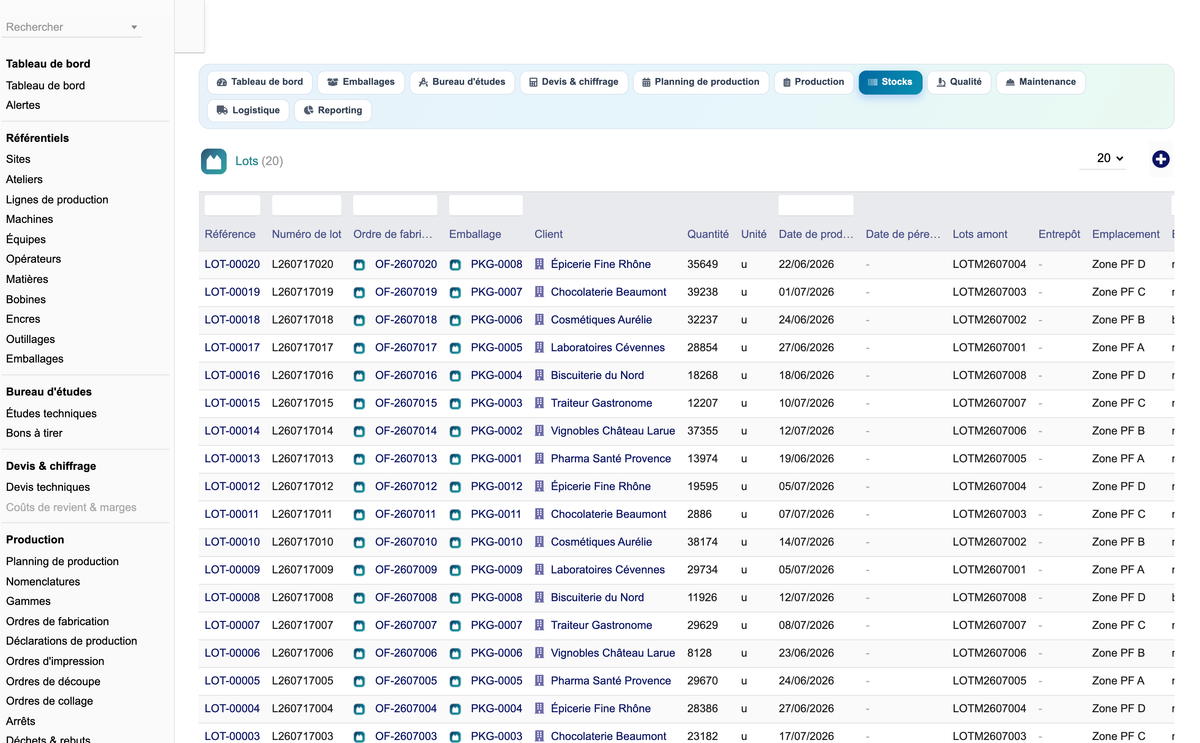Click production date 14/07/2026
The image size is (1200, 743).
pos(807,542)
